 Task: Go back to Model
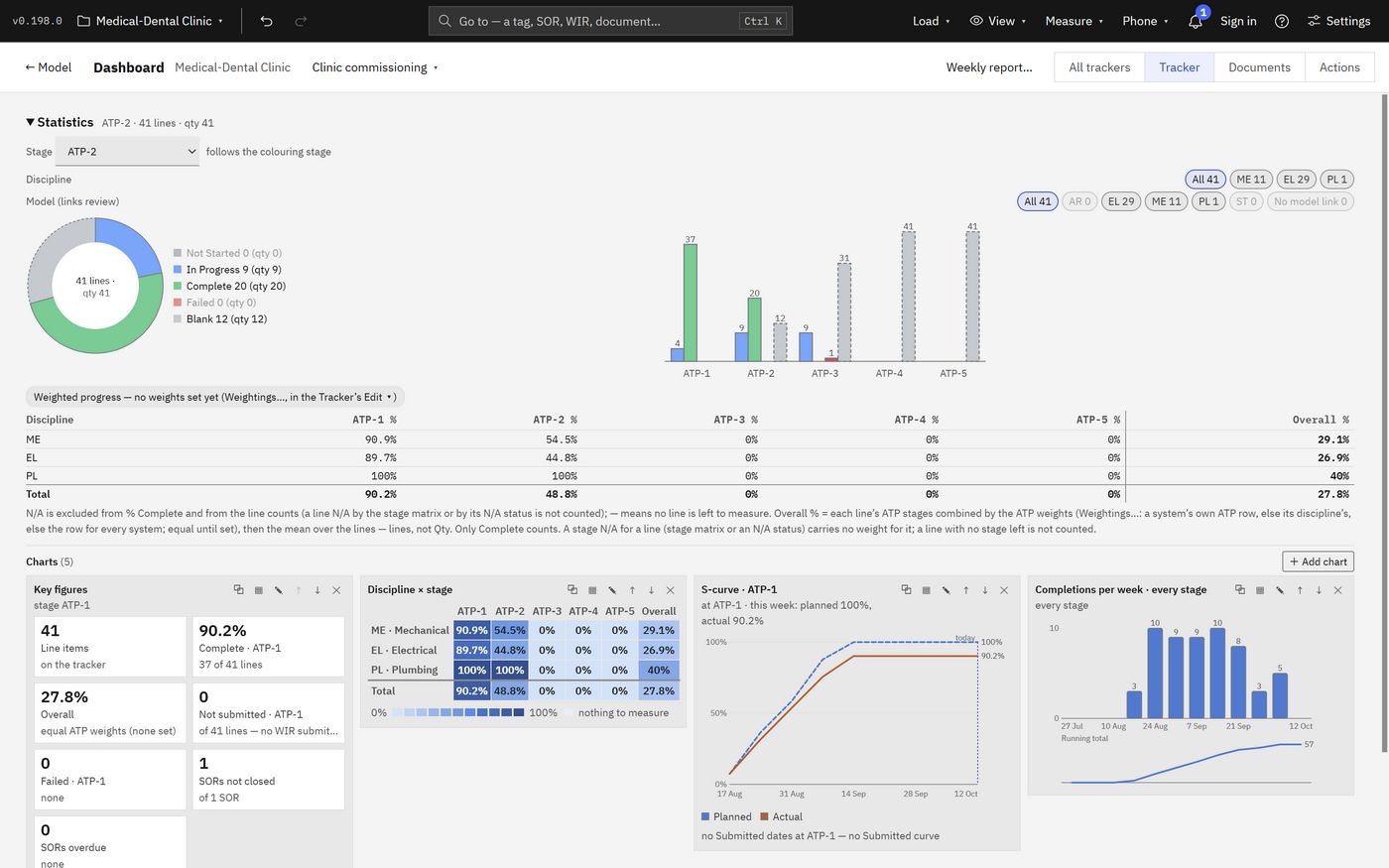click(x=48, y=67)
